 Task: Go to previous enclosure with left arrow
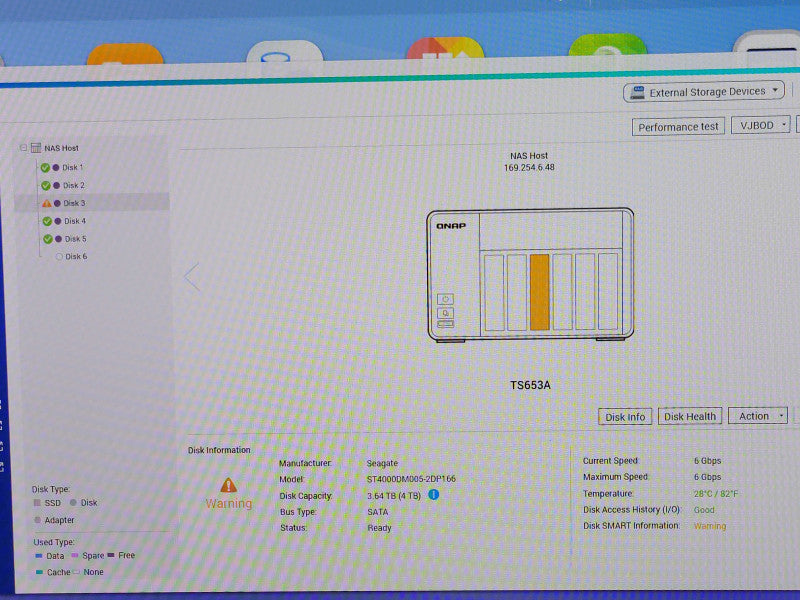[x=192, y=277]
